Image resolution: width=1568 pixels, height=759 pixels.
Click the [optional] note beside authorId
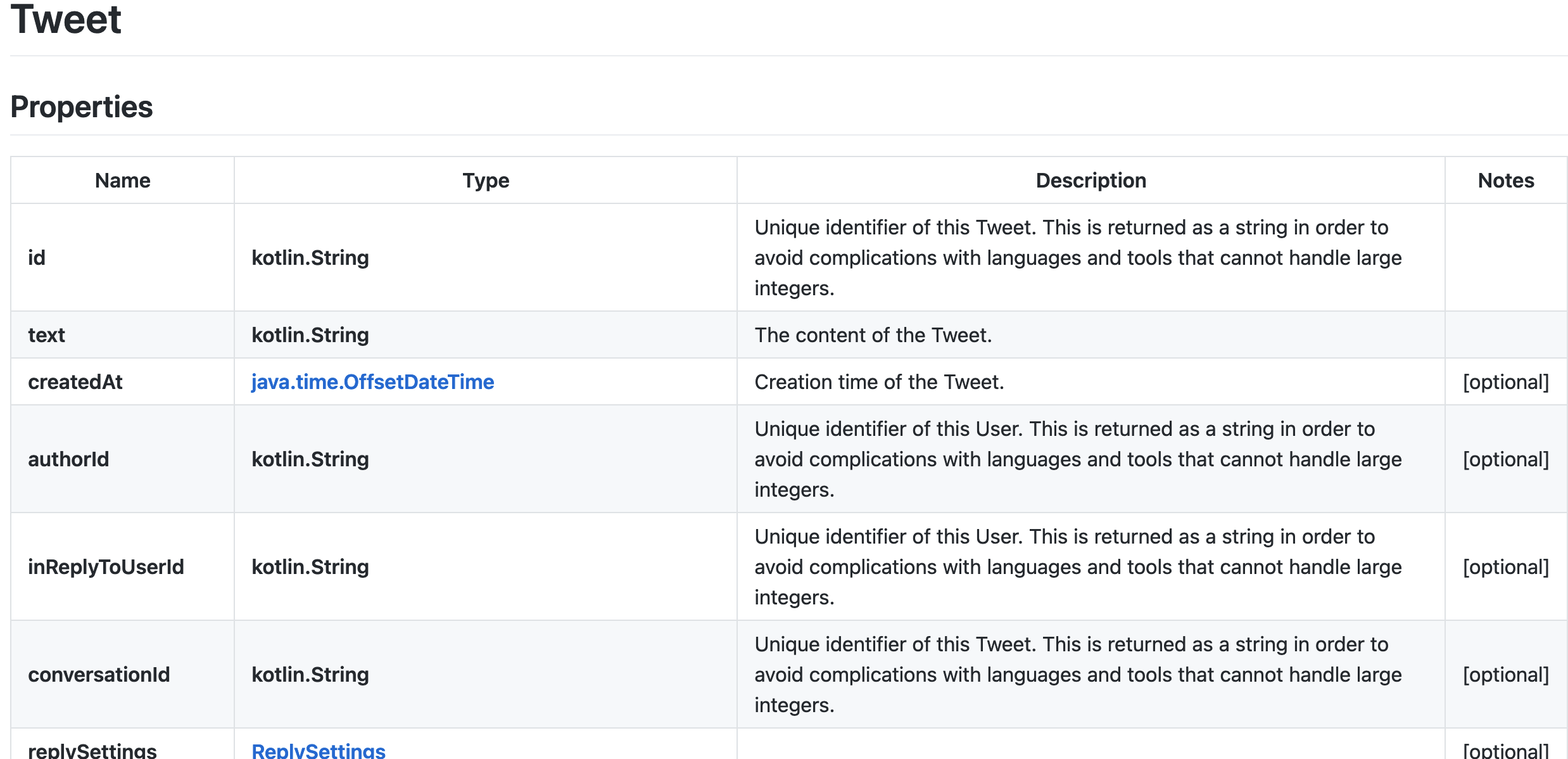(1507, 459)
